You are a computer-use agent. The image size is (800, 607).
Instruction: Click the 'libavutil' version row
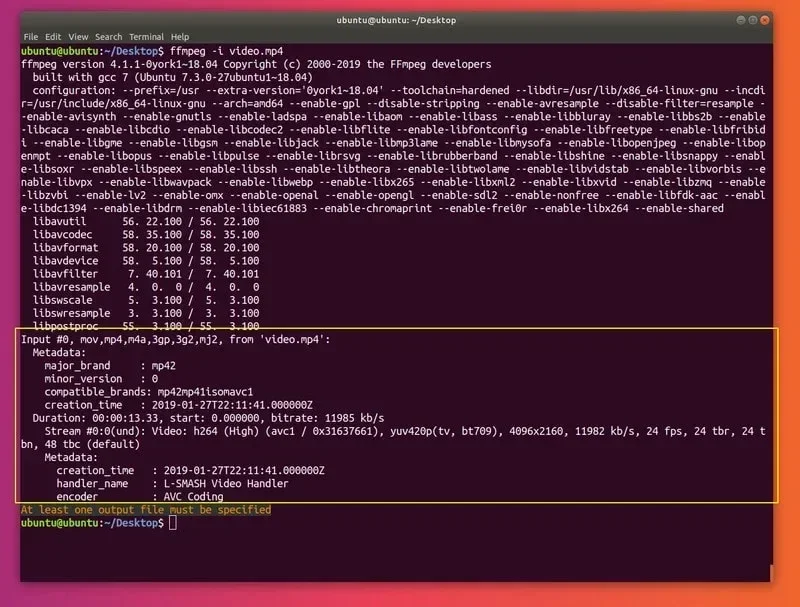click(x=146, y=221)
